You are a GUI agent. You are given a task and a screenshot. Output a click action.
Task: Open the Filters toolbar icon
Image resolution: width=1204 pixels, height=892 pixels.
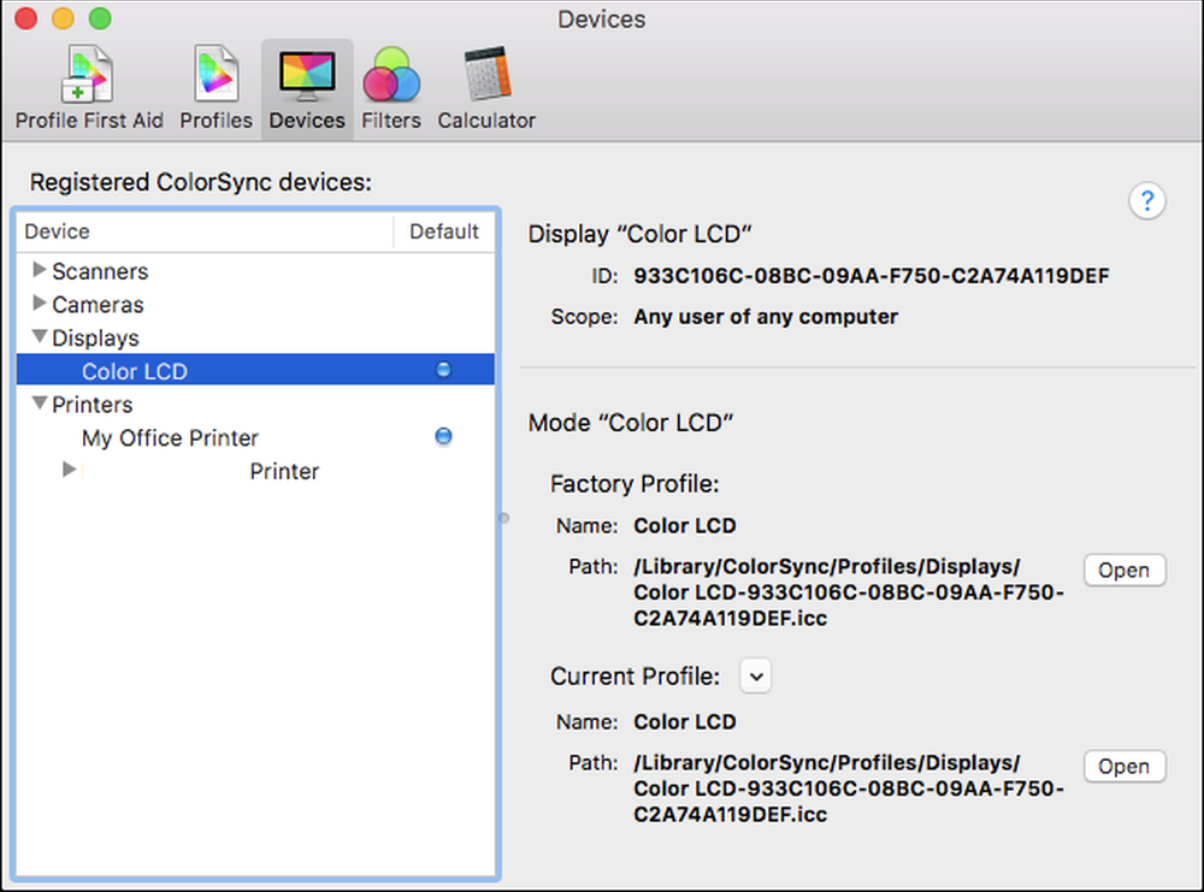coord(391,90)
